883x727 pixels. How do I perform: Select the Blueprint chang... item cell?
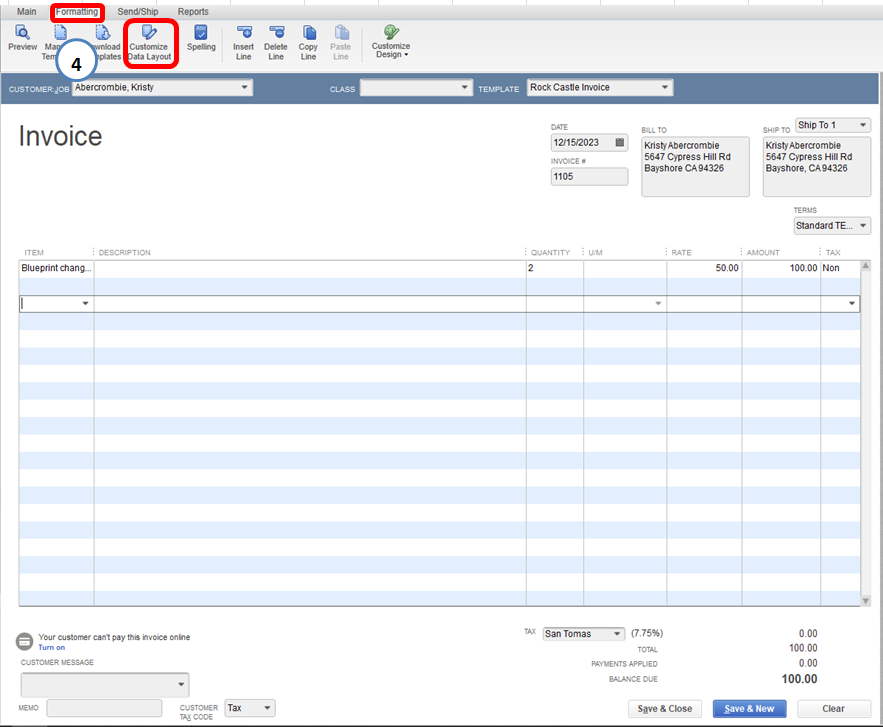click(x=56, y=269)
